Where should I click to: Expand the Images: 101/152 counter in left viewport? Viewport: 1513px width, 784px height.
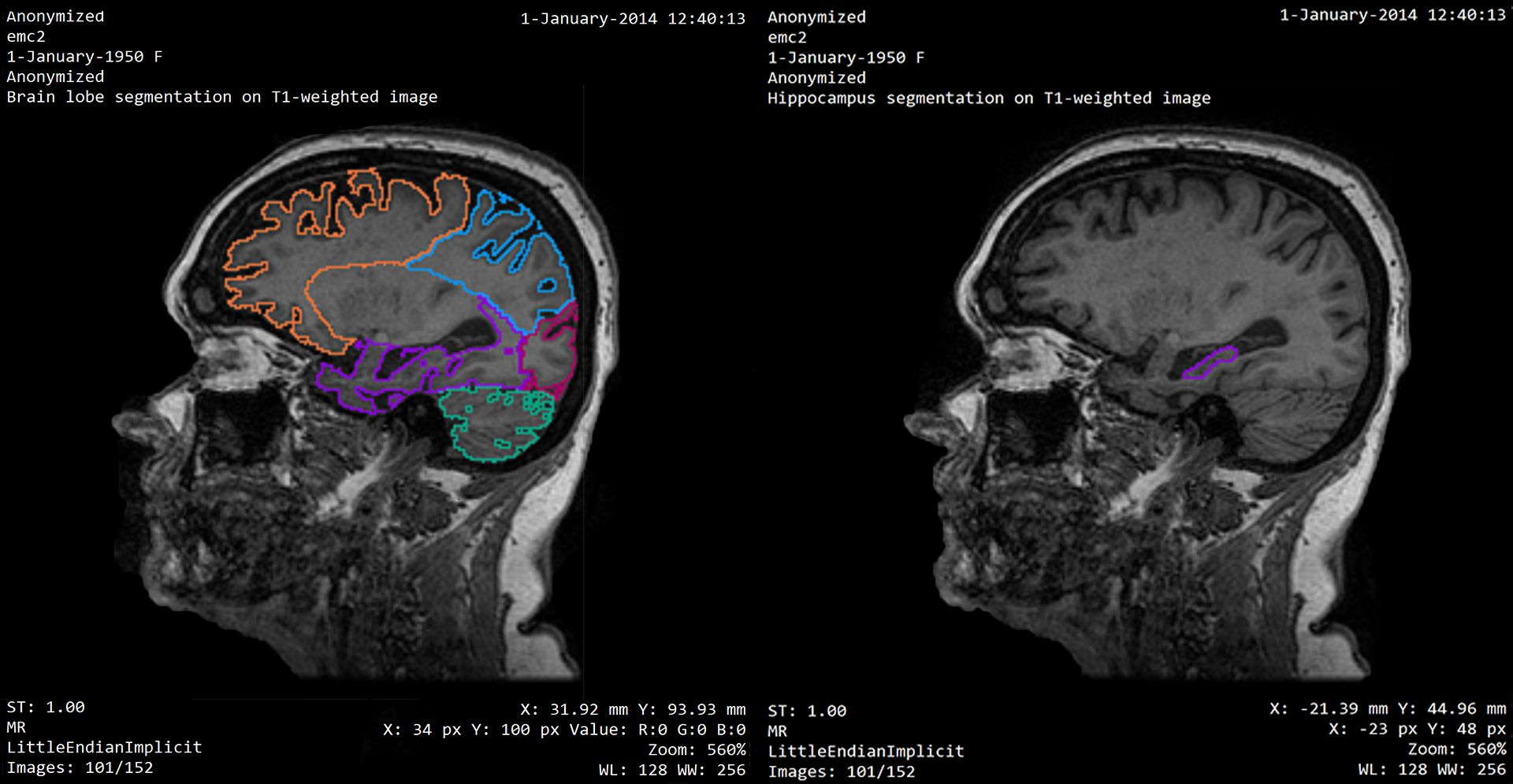79,767
